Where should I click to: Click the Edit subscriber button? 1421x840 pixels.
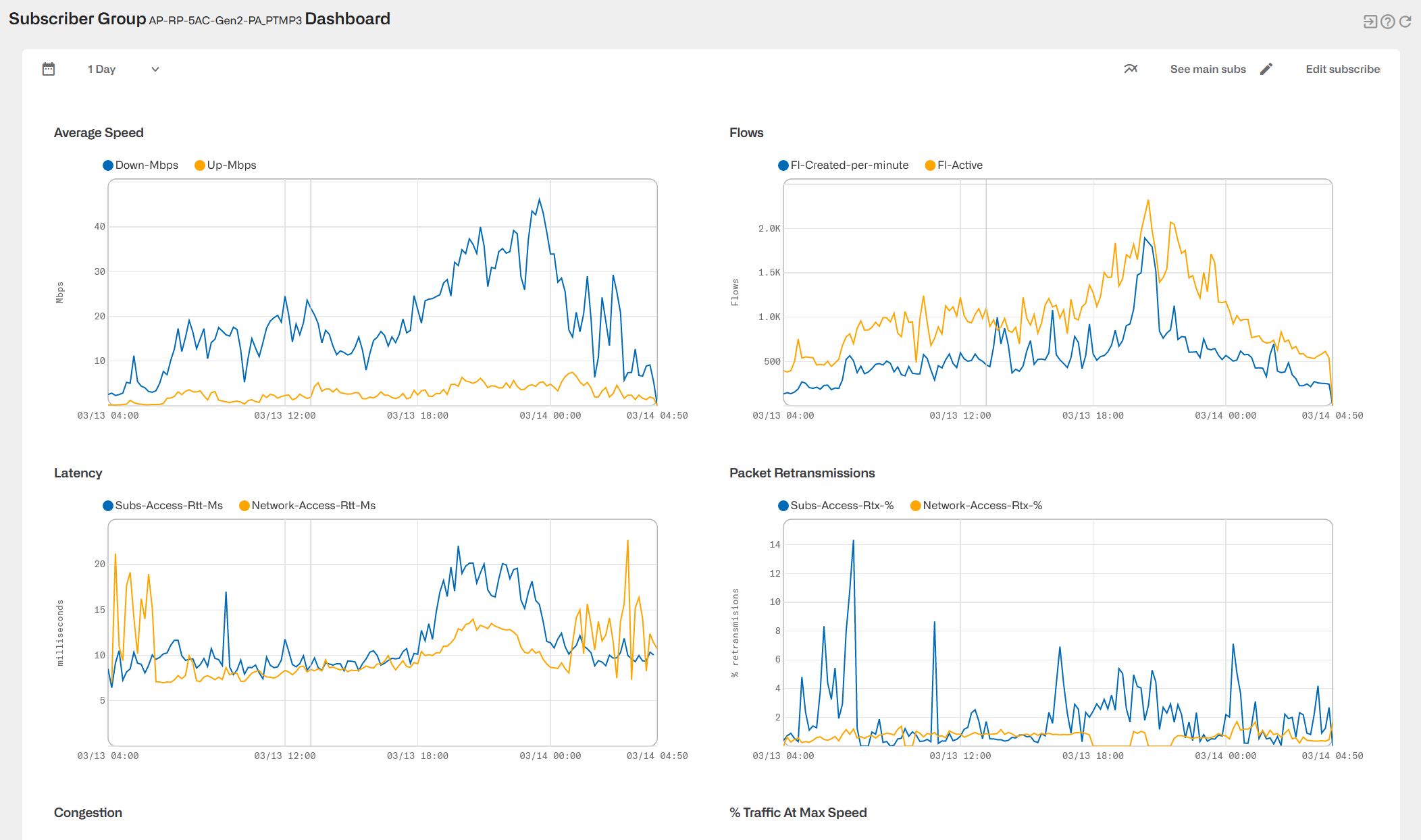click(1343, 68)
